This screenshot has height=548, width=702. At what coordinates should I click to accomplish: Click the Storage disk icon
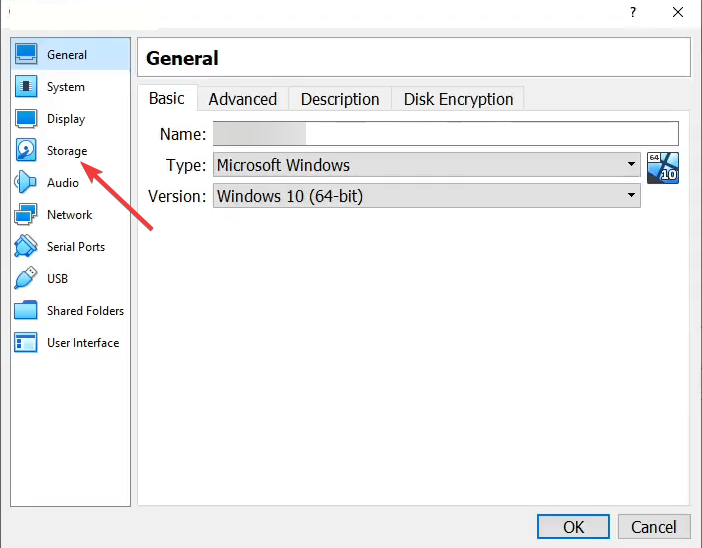[27, 151]
